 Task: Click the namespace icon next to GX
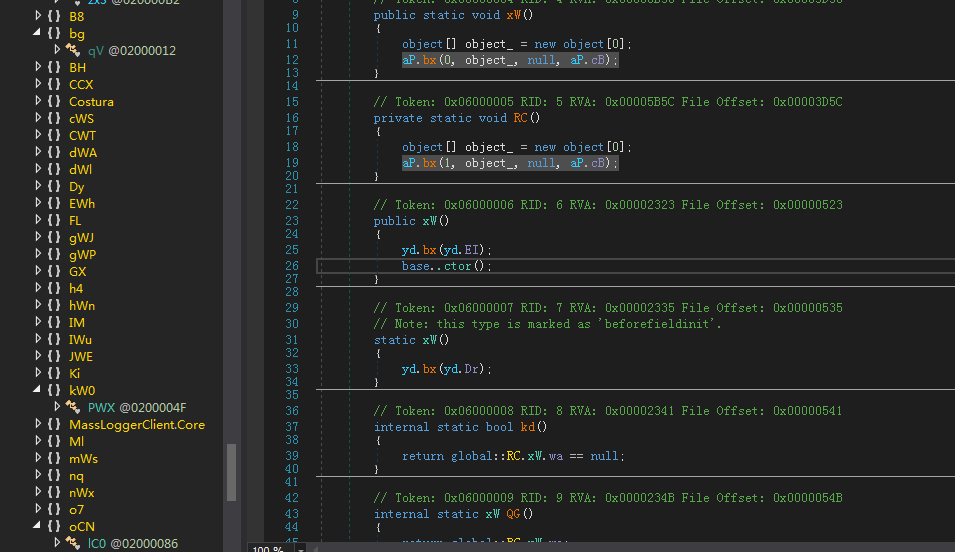[54, 272]
